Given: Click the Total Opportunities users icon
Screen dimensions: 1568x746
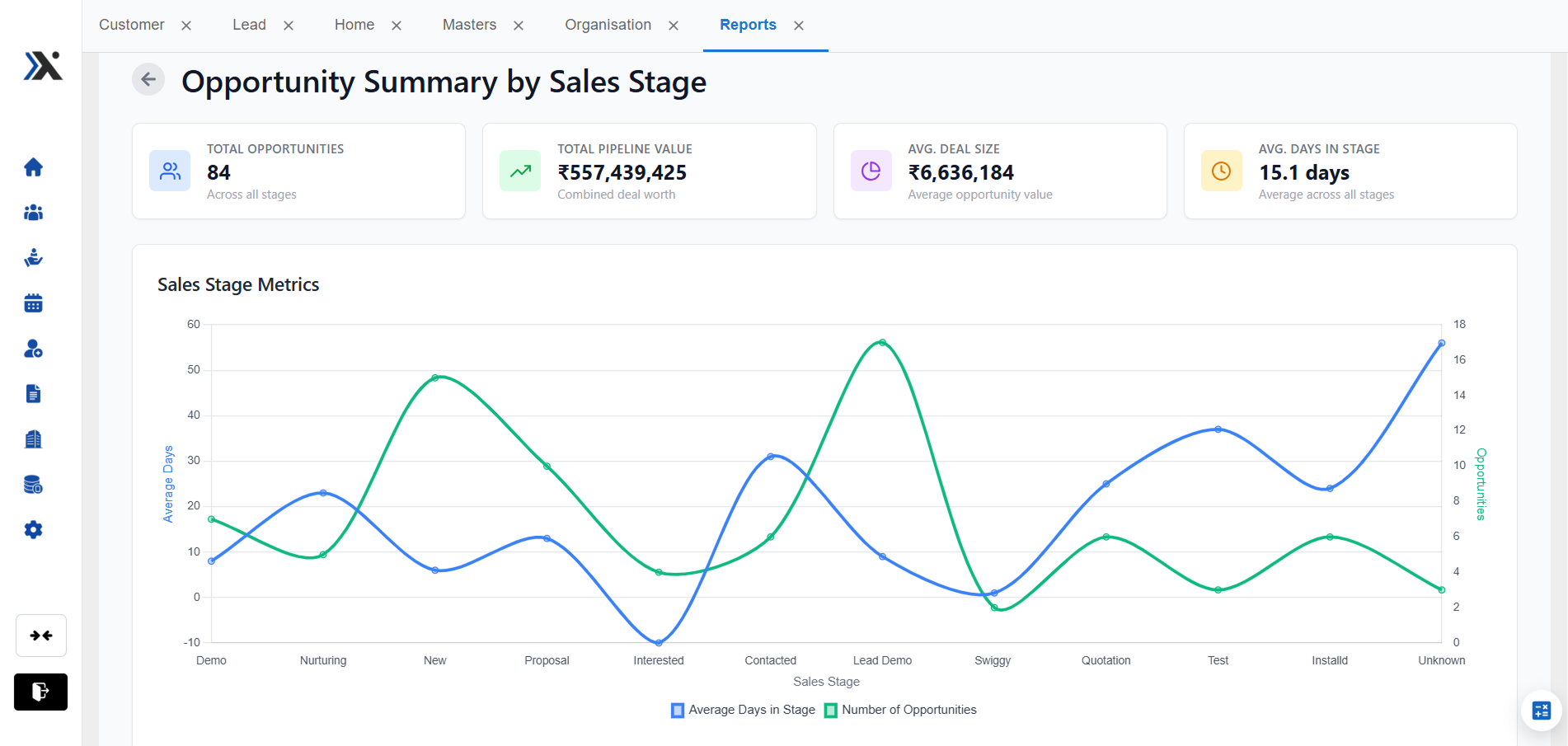Looking at the screenshot, I should coord(170,171).
